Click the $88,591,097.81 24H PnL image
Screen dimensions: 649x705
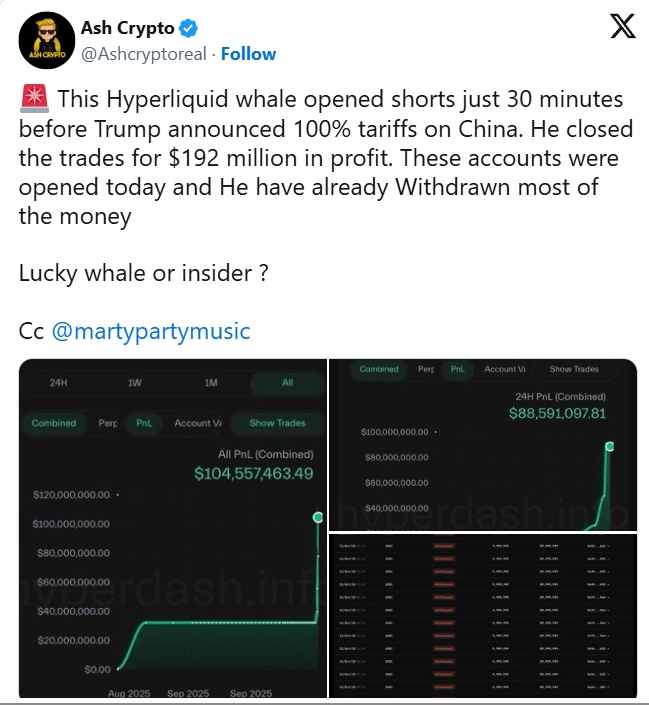(482, 443)
